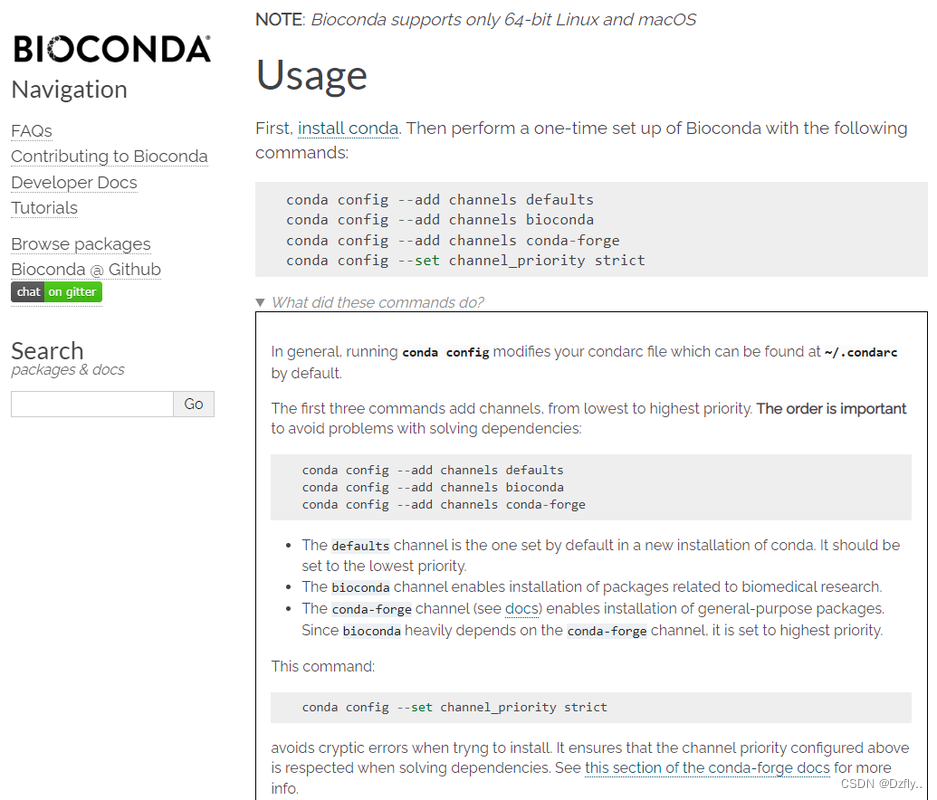Click the BIOCONDA logo
This screenshot has height=800, width=937.
click(x=111, y=48)
